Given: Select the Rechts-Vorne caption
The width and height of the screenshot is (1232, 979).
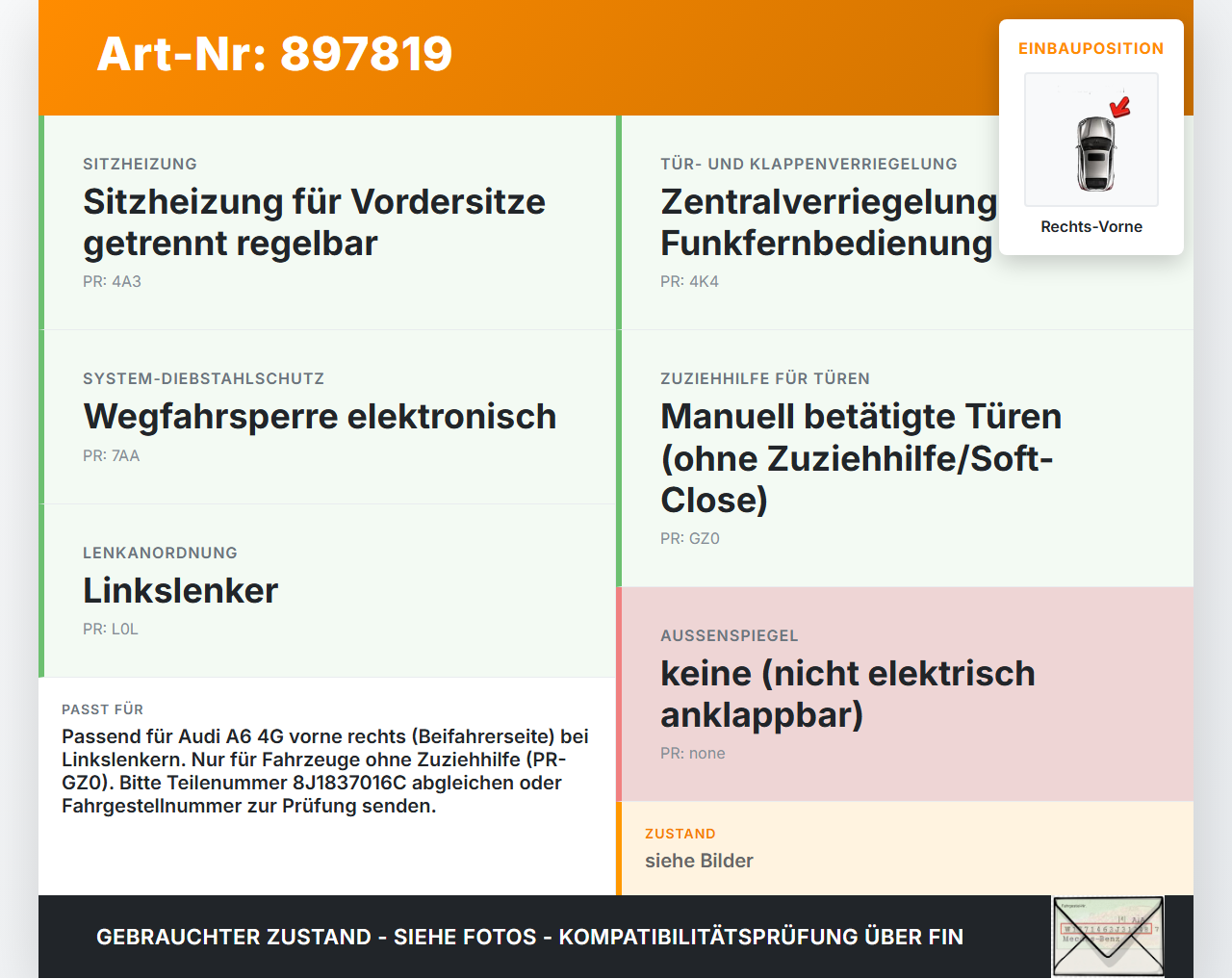Looking at the screenshot, I should 1091,226.
